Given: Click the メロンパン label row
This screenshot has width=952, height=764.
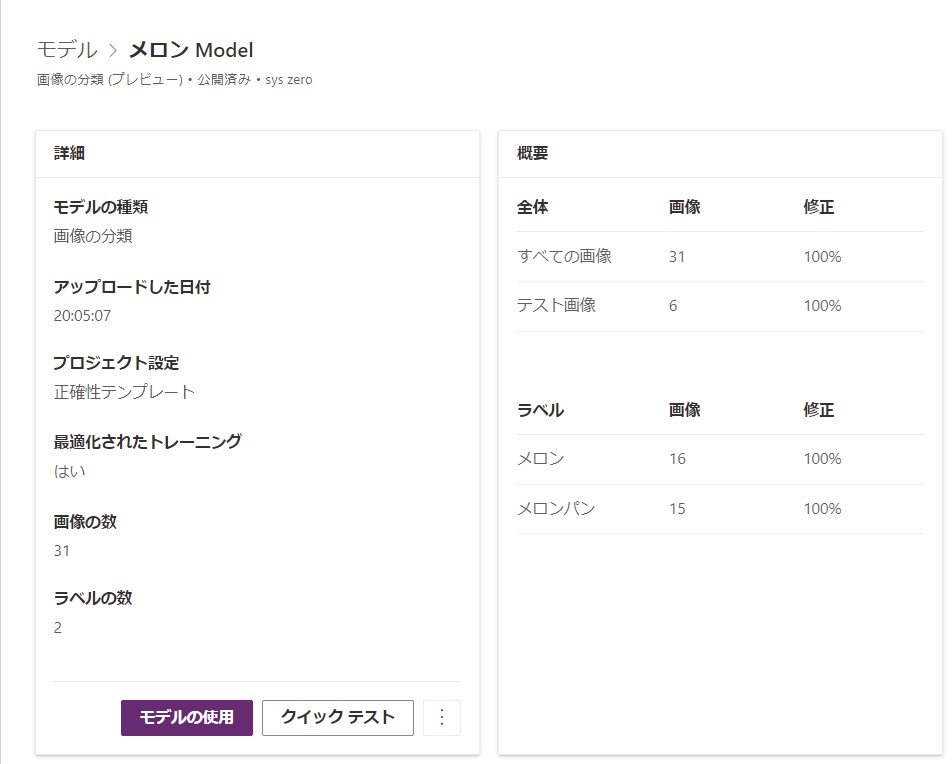Looking at the screenshot, I should [x=720, y=509].
